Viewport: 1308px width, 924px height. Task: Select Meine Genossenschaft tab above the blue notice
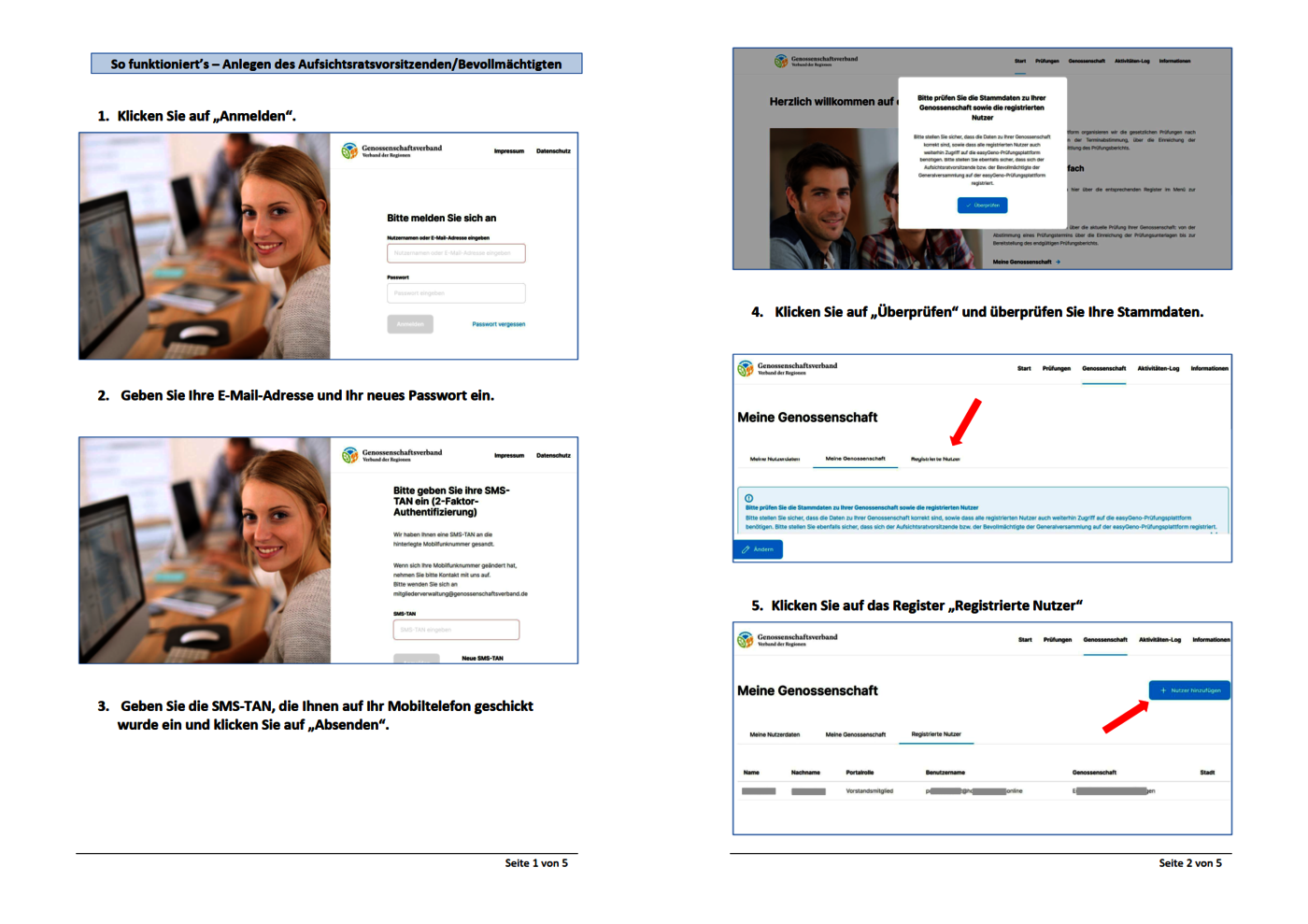(856, 459)
